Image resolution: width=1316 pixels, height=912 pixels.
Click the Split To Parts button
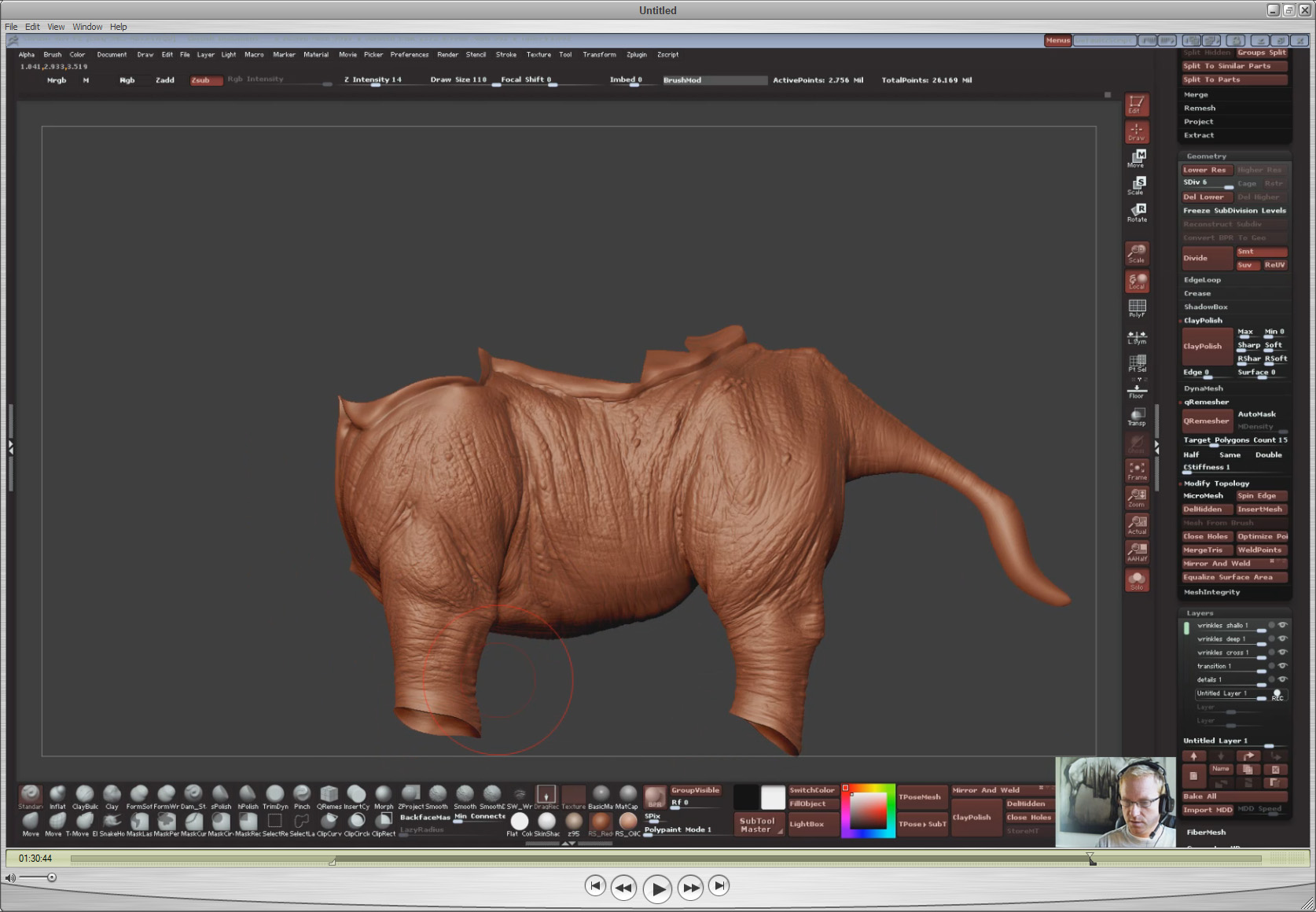[x=1234, y=79]
